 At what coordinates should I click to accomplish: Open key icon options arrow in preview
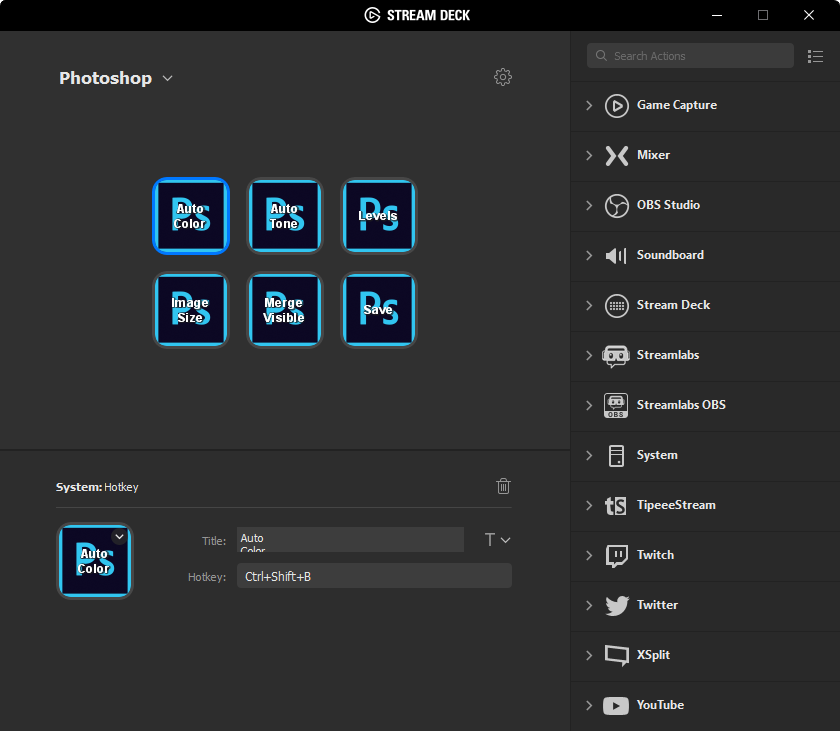[119, 536]
